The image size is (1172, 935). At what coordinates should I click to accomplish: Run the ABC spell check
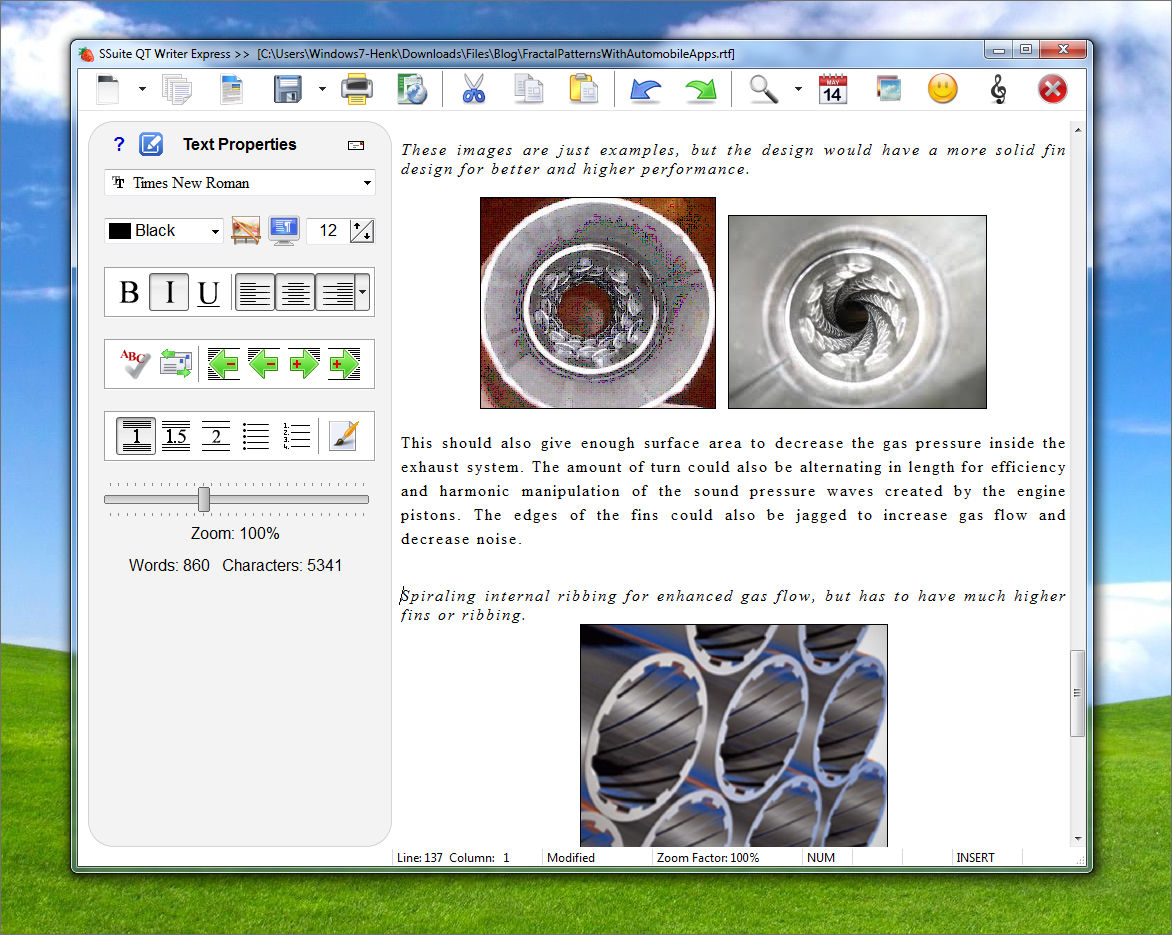click(134, 364)
